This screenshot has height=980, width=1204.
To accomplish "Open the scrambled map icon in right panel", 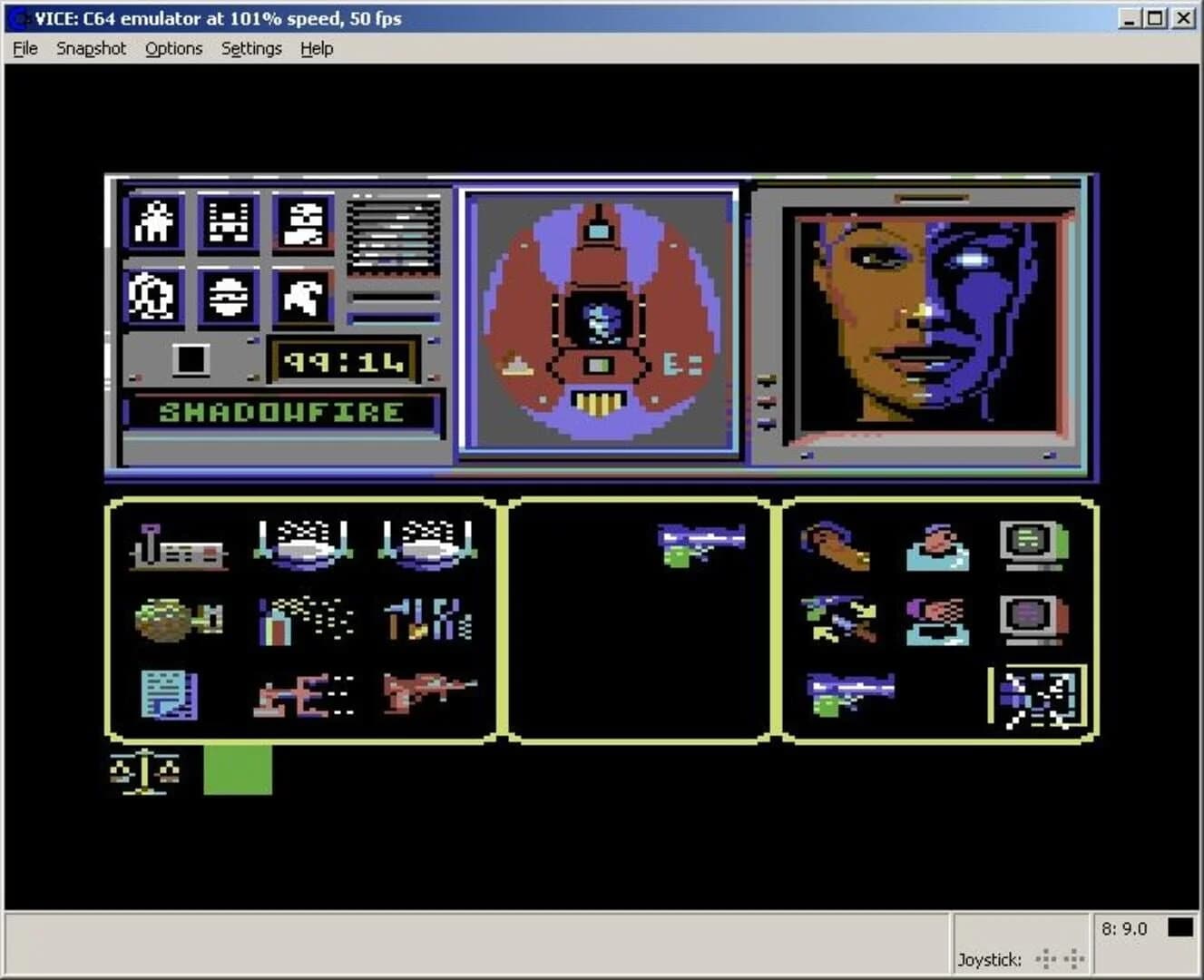I will 1040,699.
